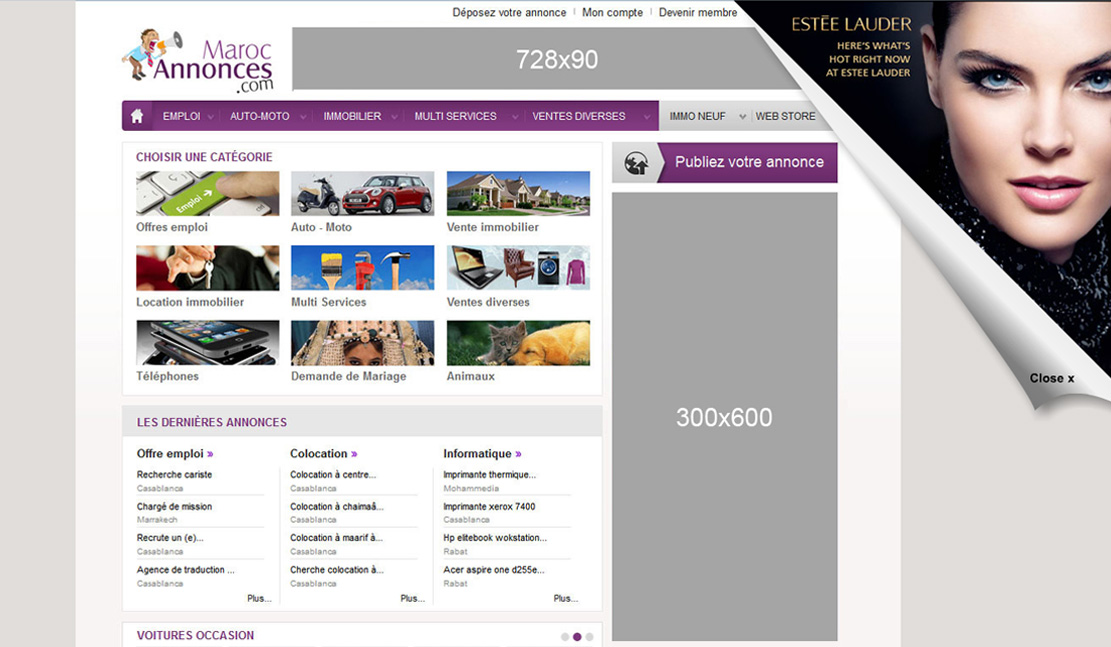This screenshot has width=1111, height=647.
Task: Open the Téléphones category thumbnail
Action: 207,343
